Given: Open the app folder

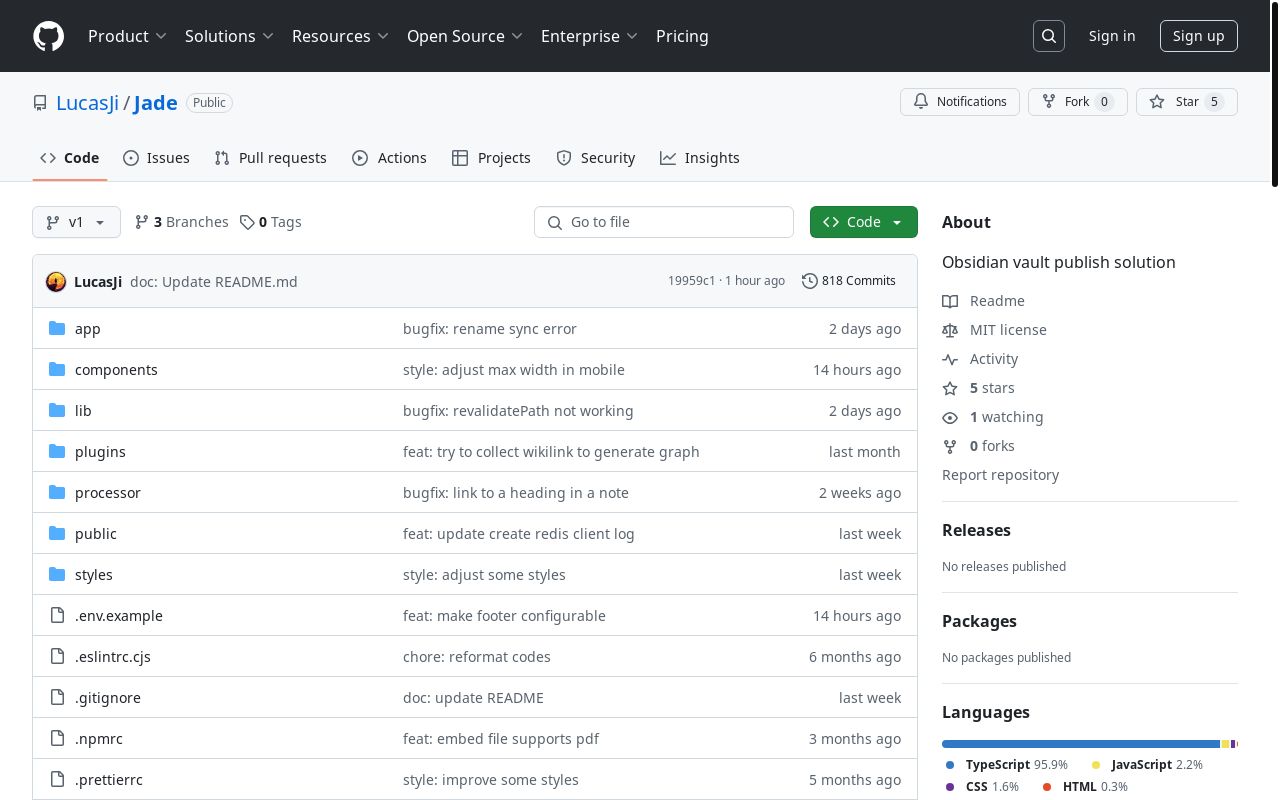Looking at the screenshot, I should pyautogui.click(x=88, y=329).
